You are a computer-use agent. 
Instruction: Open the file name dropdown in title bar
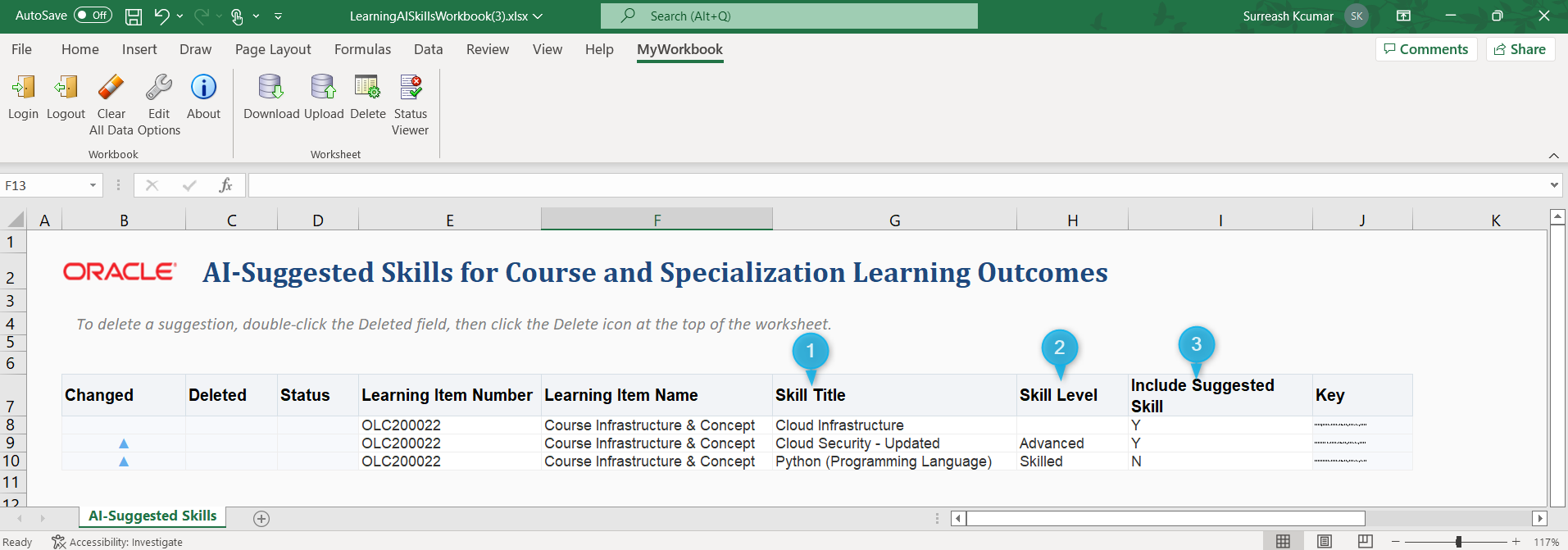pos(538,16)
